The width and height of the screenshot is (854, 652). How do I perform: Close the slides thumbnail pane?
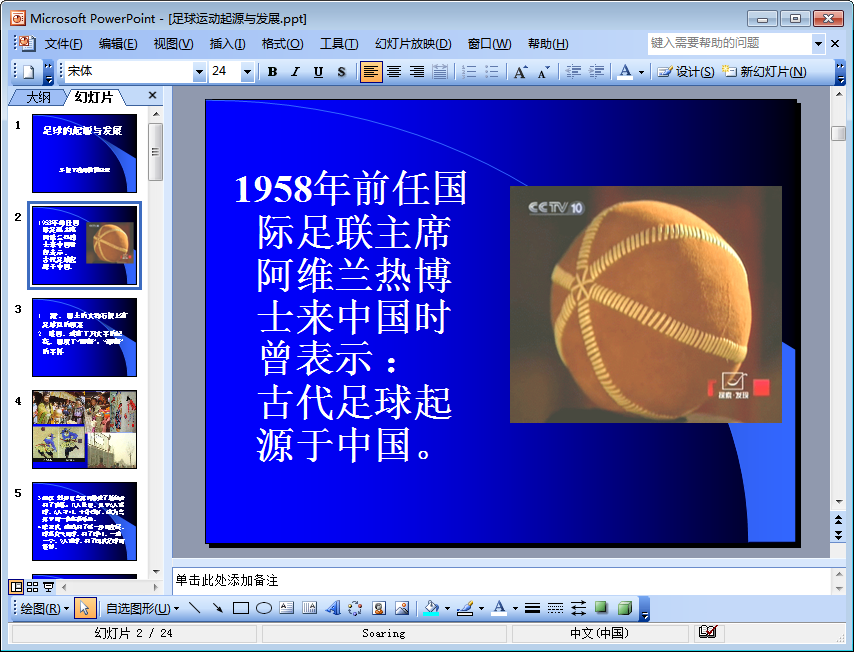pos(152,95)
